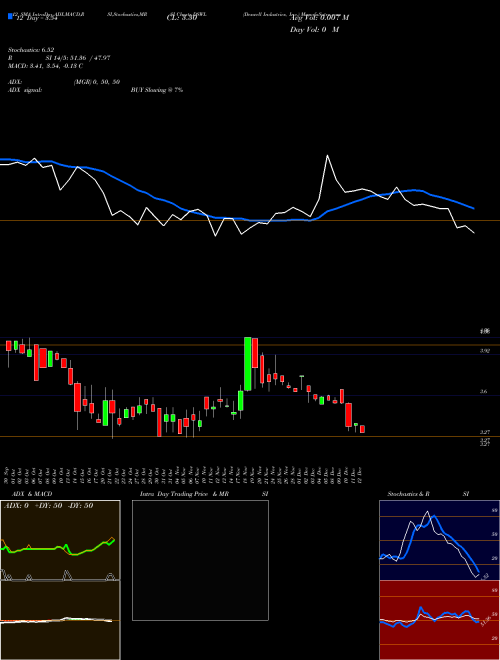Click the '(MGR) 6, 50, 50' ADX values

click(97, 82)
